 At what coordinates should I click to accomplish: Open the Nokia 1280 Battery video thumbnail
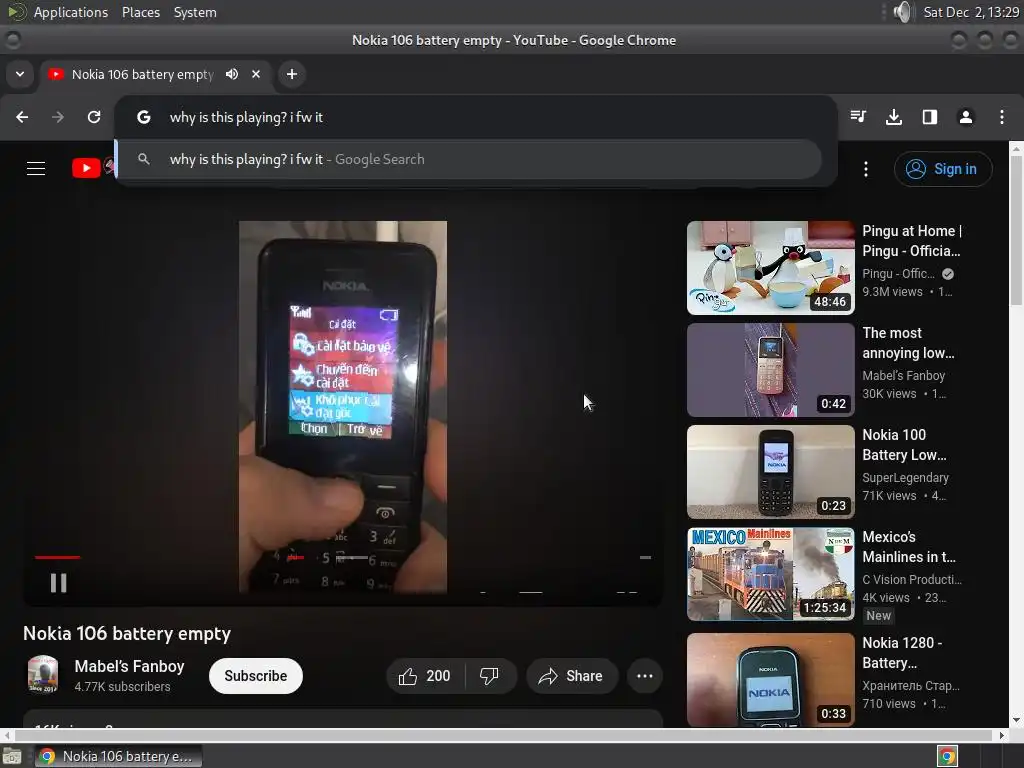click(771, 679)
